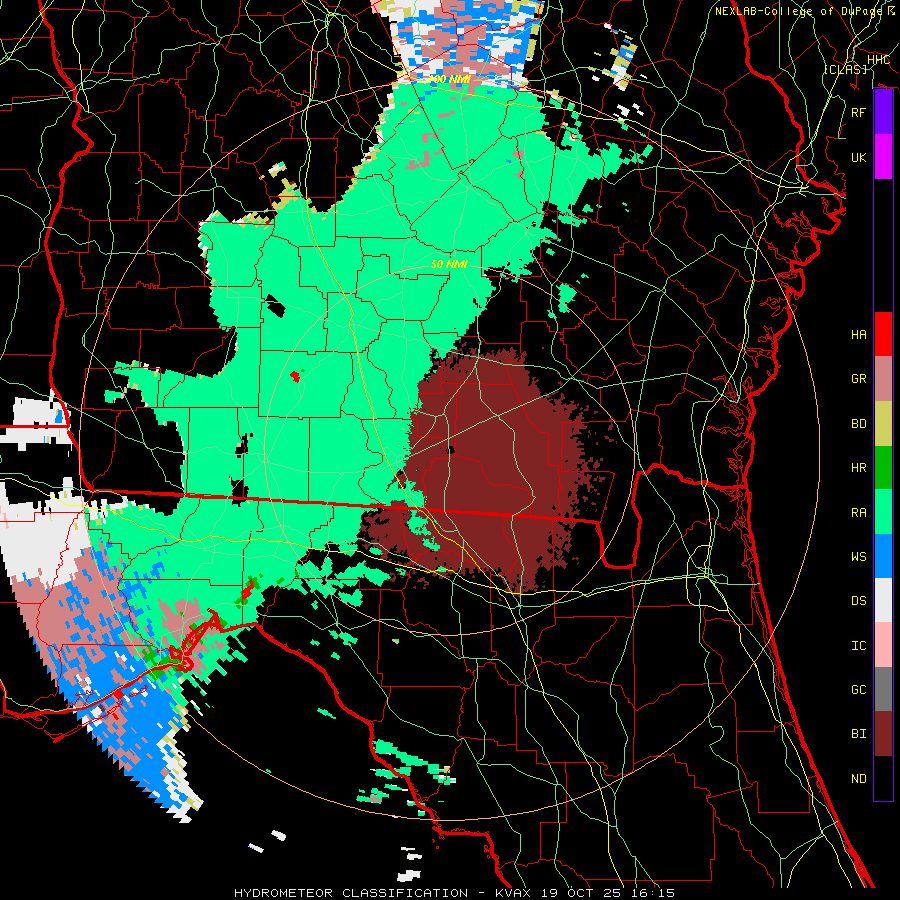
Task: Click the GR legend label
Action: (858, 379)
